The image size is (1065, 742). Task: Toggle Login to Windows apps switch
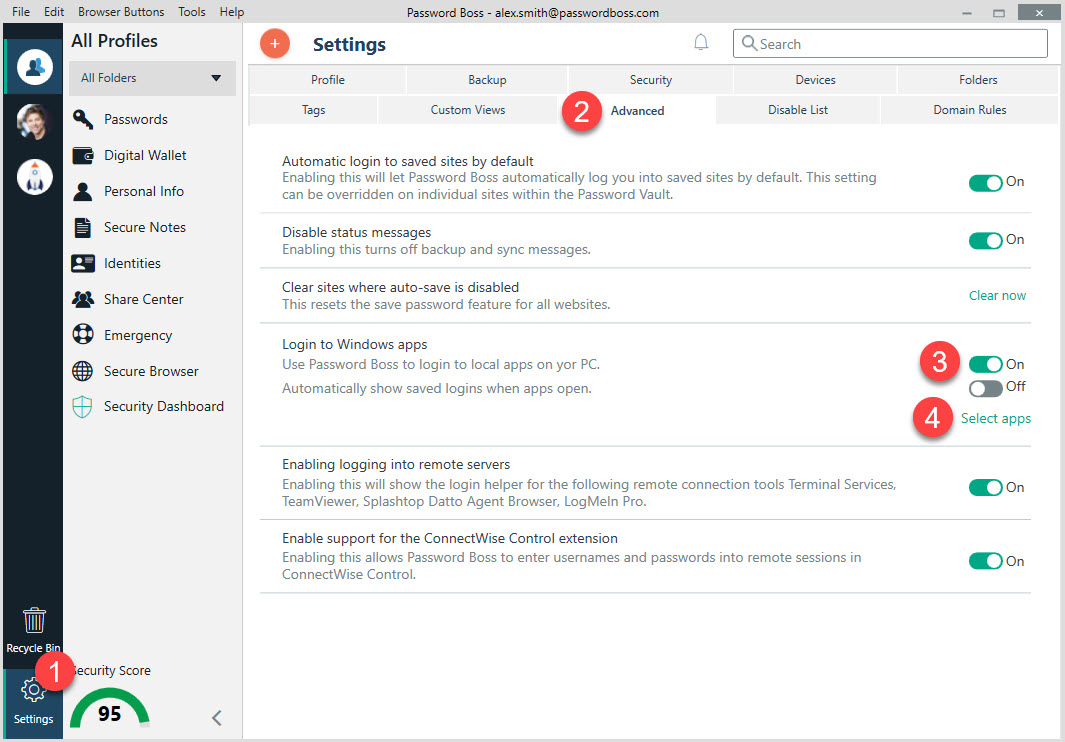tap(986, 365)
